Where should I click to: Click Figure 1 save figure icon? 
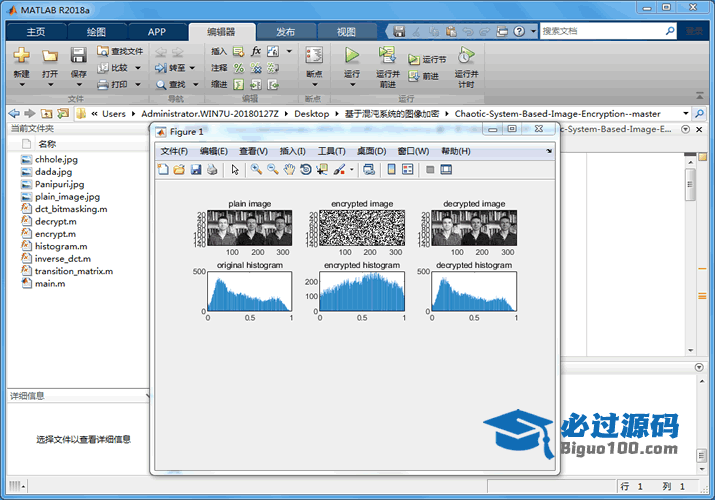coord(196,170)
